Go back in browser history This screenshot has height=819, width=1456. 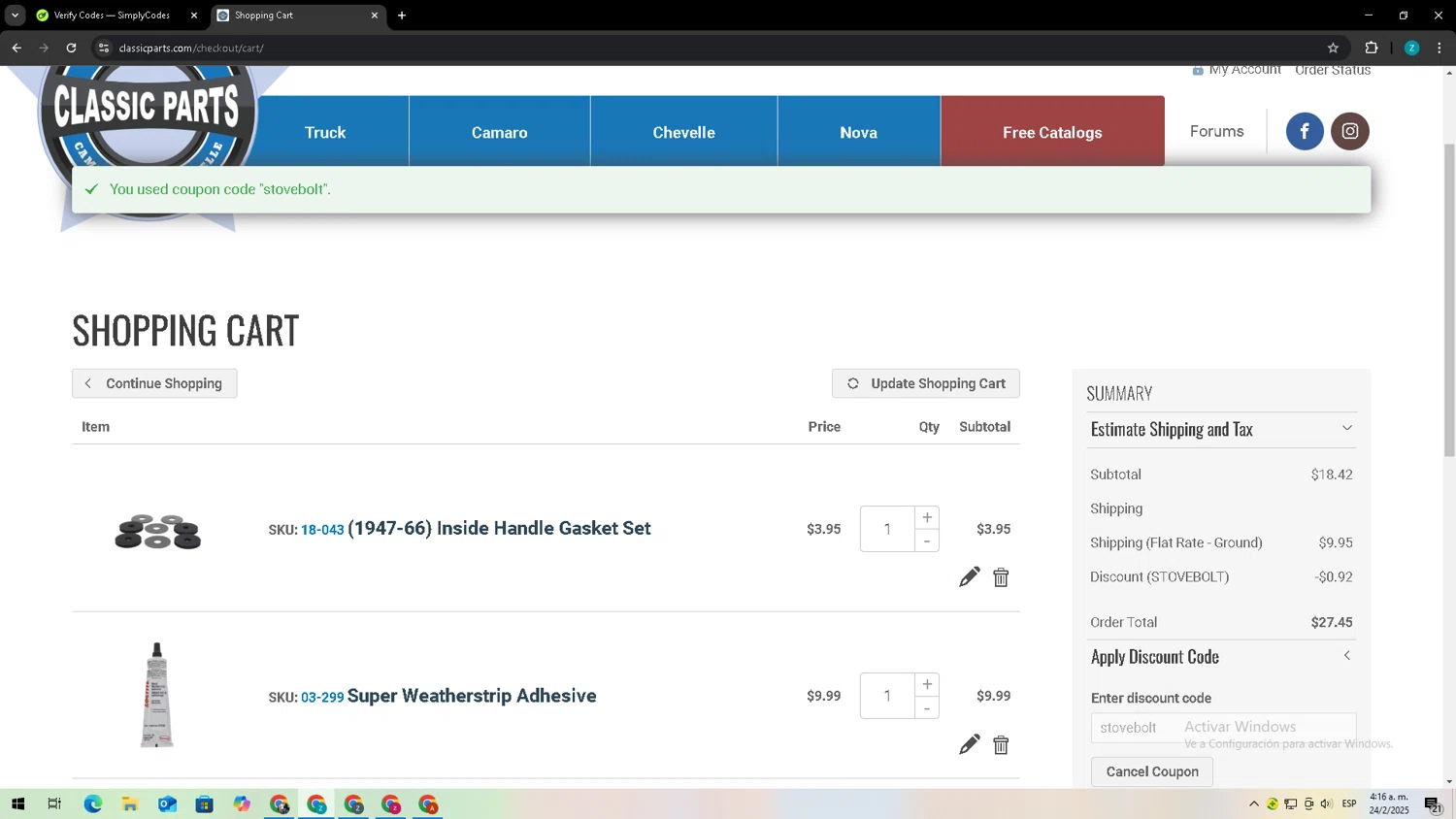17,48
